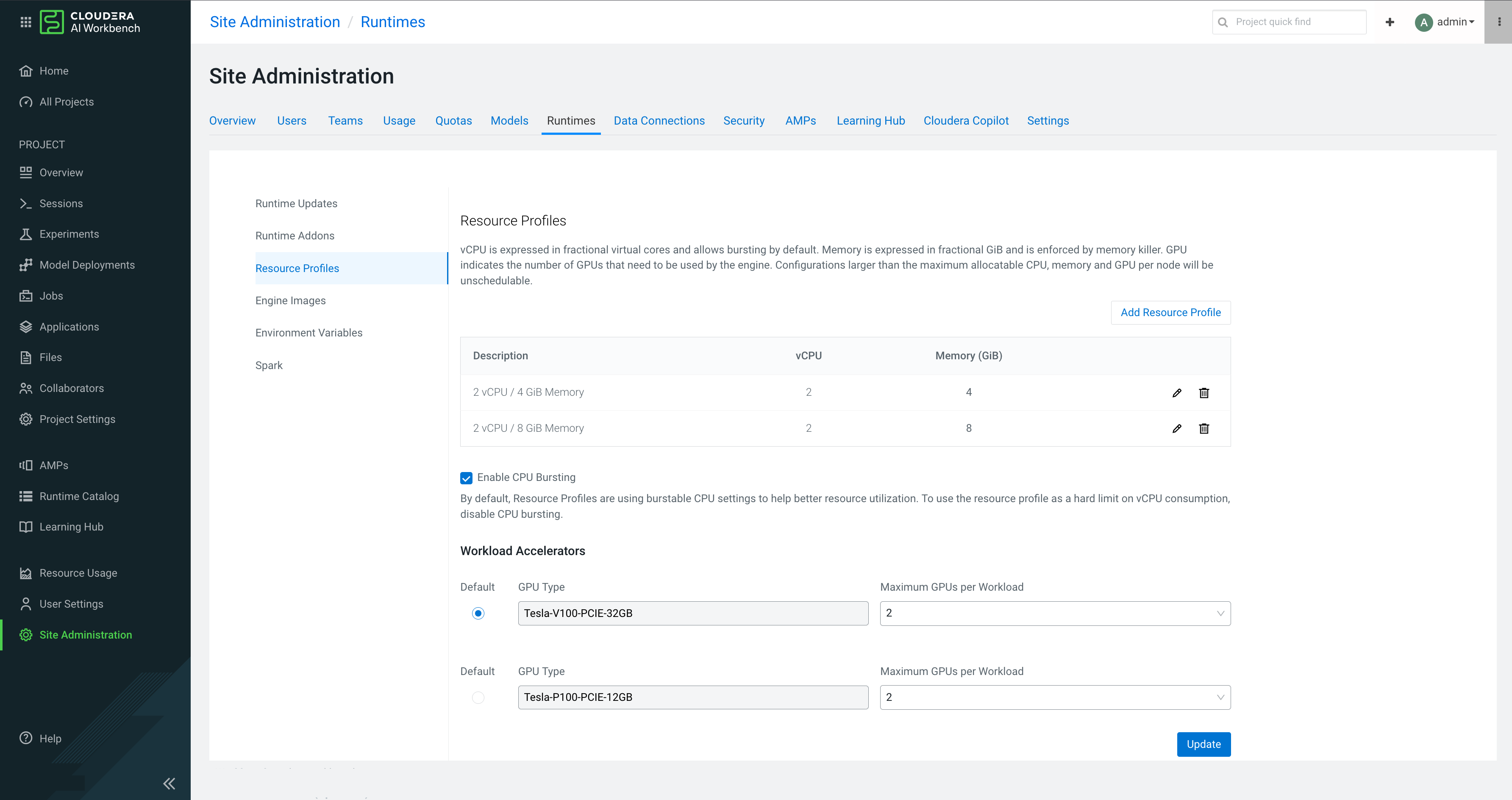The image size is (1512, 800).
Task: Uncheck Enable CPU Bursting checkbox
Action: coord(466,478)
